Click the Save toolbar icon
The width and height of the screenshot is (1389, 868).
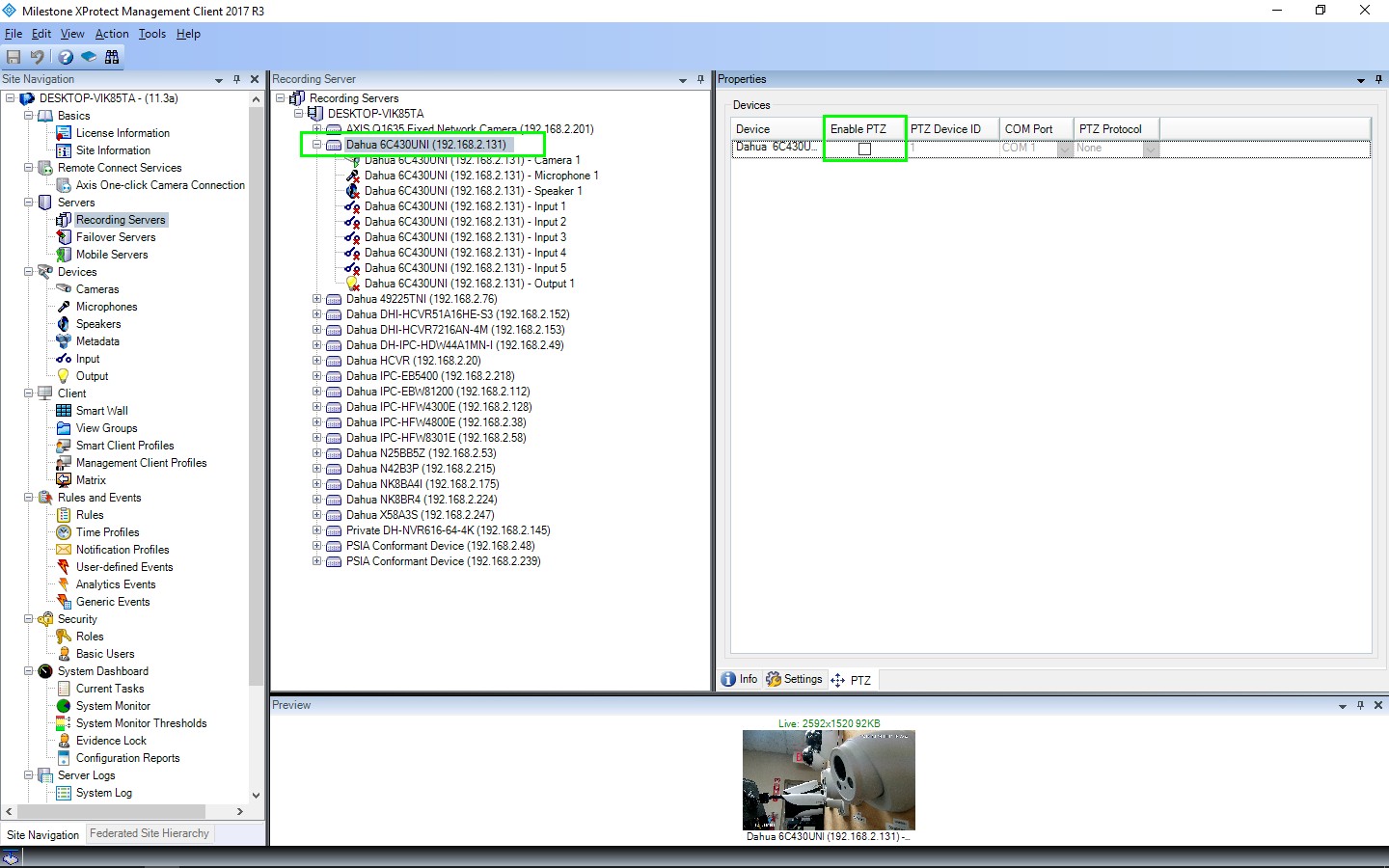click(14, 57)
